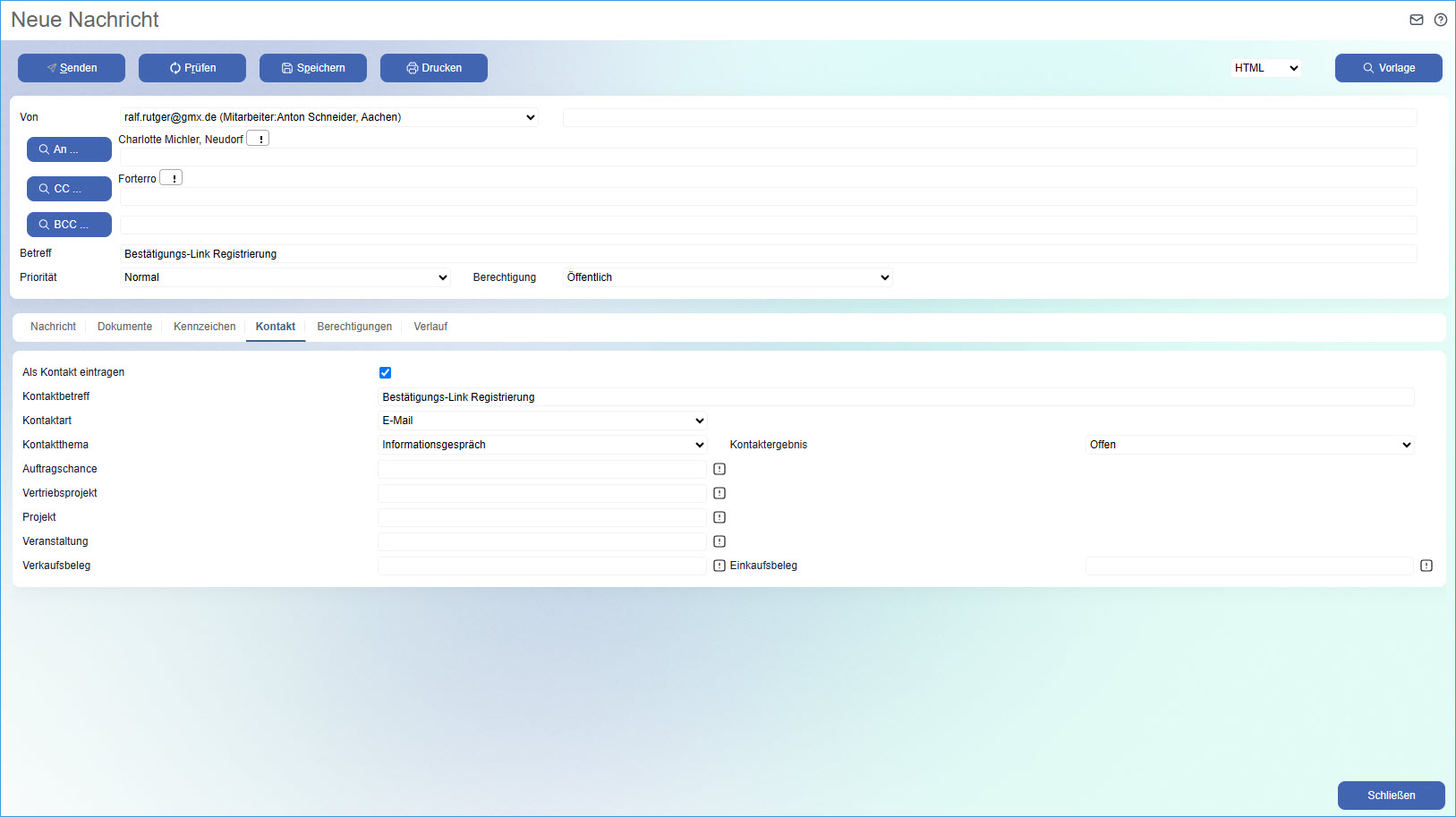Expand the Kontaktart dropdown

click(x=542, y=421)
